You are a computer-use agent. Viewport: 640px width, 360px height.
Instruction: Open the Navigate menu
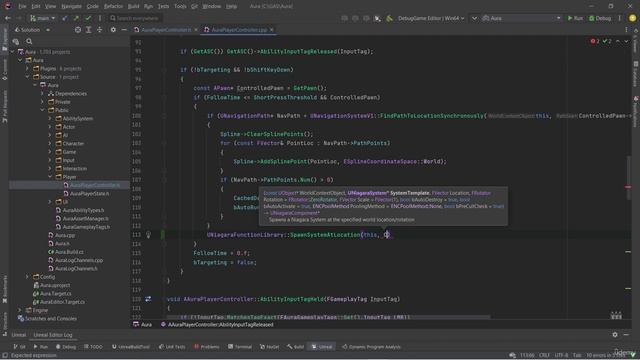pos(71,7)
